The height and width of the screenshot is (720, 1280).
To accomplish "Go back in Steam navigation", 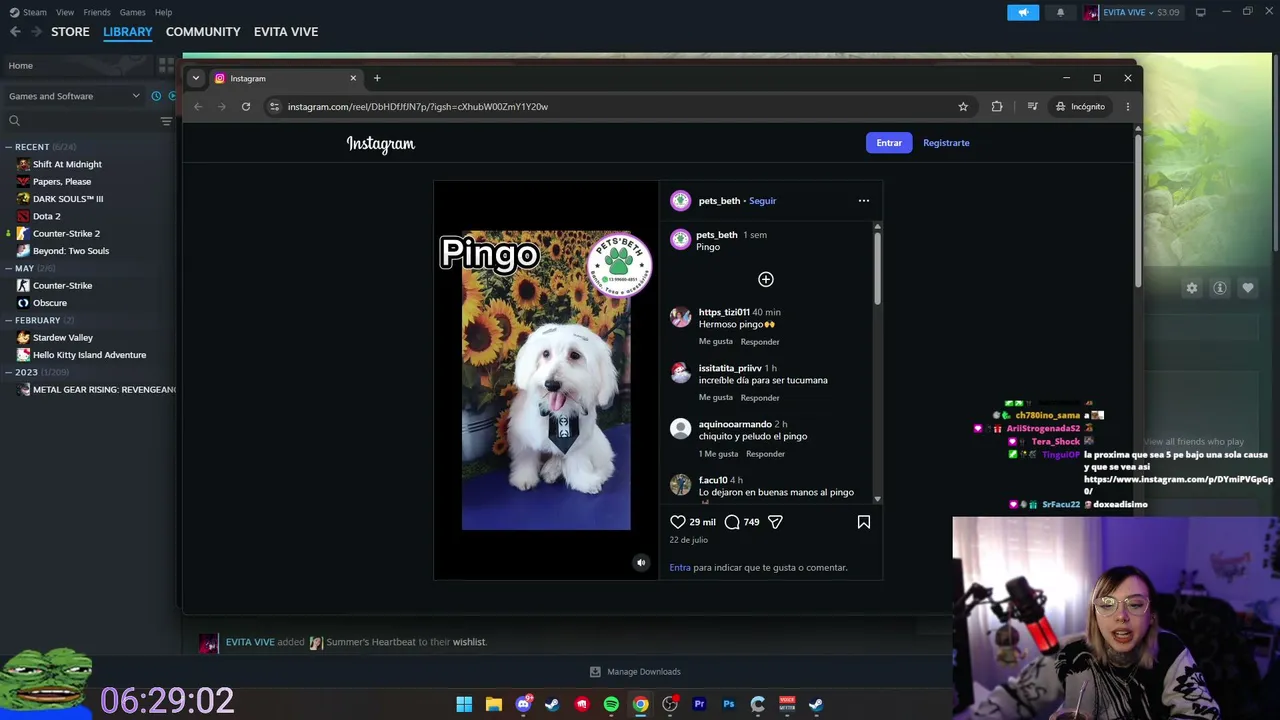I will point(15,32).
